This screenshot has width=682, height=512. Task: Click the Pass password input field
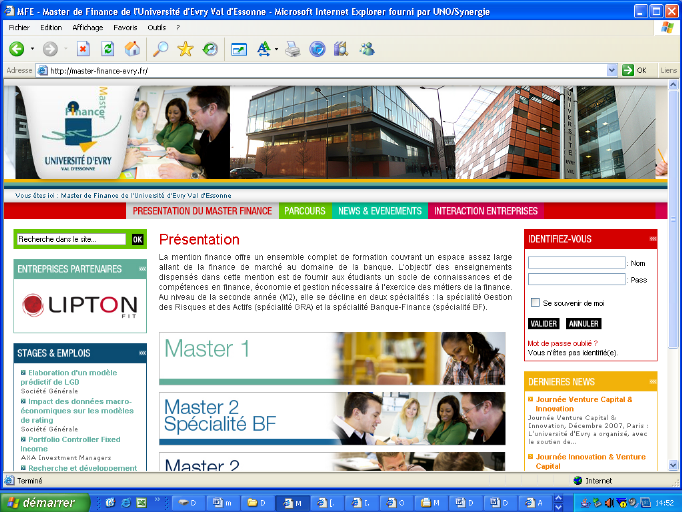pyautogui.click(x=577, y=279)
